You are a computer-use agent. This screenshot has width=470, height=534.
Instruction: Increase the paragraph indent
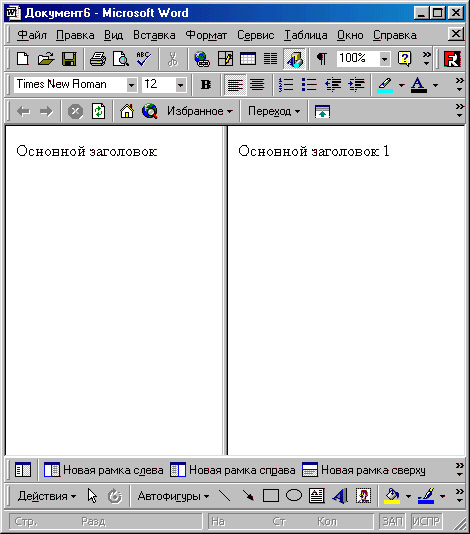[x=356, y=85]
